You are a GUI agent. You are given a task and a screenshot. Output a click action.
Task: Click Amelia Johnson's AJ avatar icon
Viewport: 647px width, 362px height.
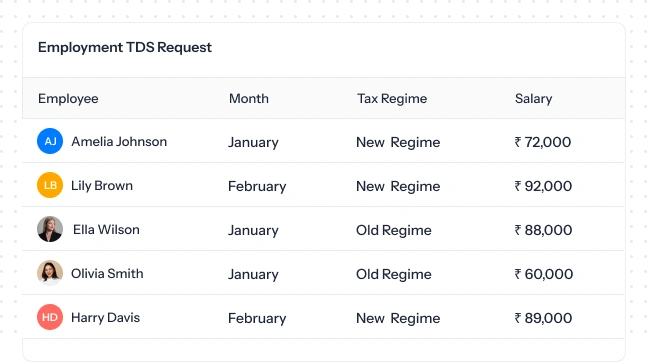(50, 141)
